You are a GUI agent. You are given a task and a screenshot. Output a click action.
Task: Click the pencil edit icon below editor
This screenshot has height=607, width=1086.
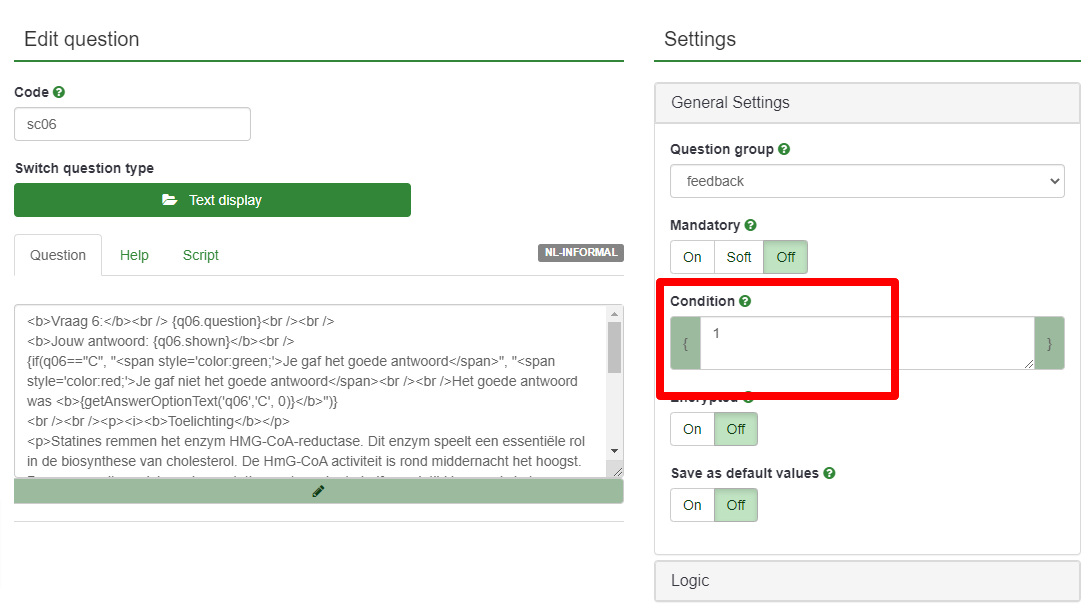(318, 491)
